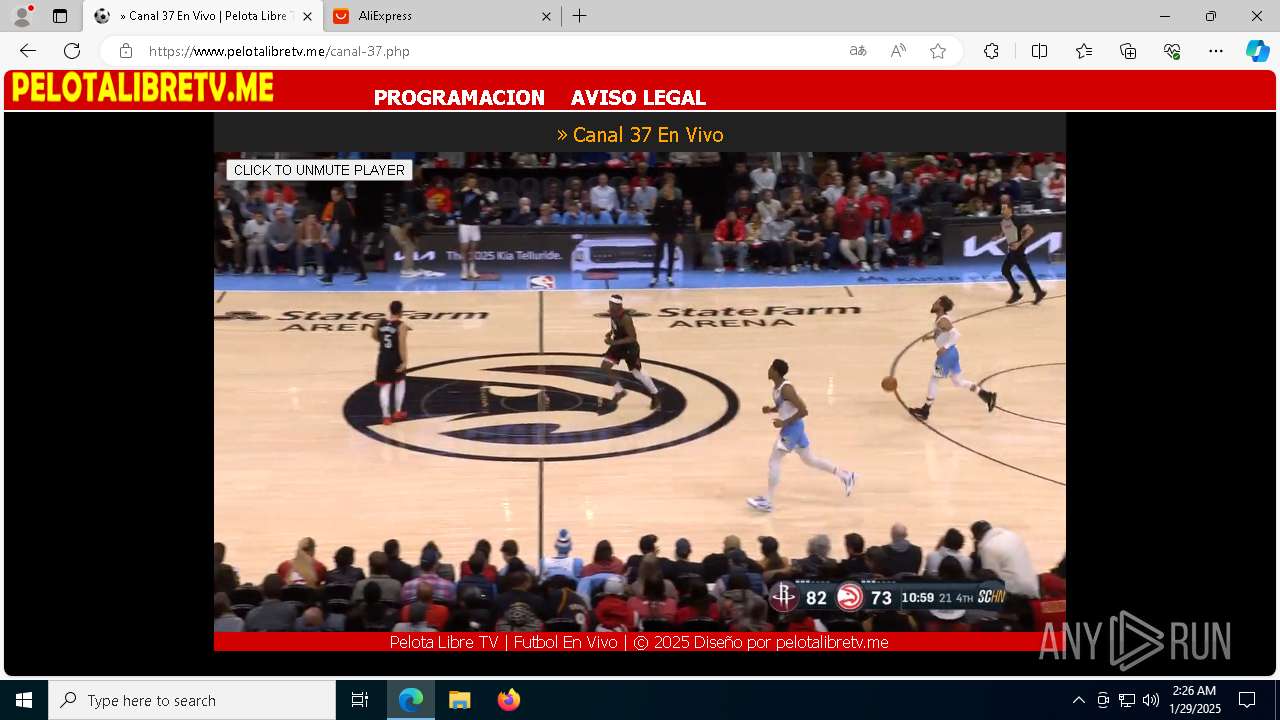Open the Favorites list icon
The height and width of the screenshot is (720, 1280).
tap(1084, 51)
